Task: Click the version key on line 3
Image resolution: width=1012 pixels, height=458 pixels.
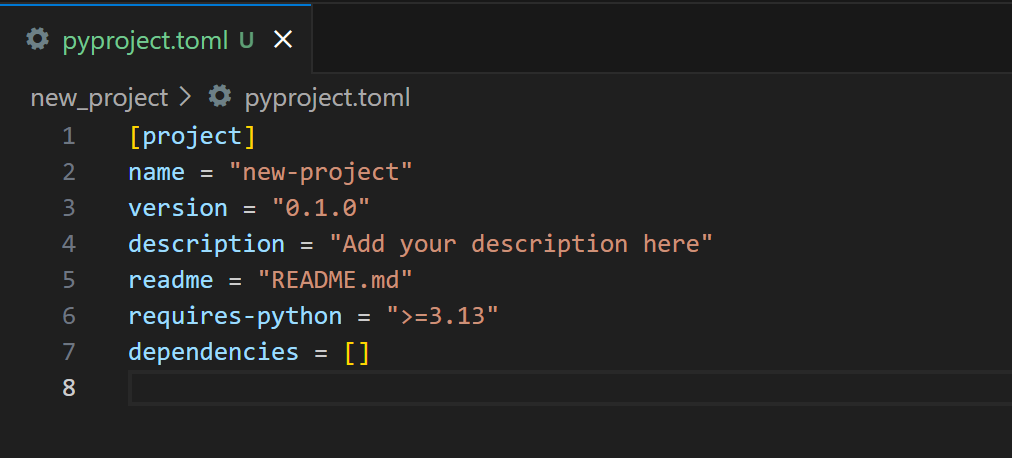Action: pyautogui.click(x=177, y=208)
